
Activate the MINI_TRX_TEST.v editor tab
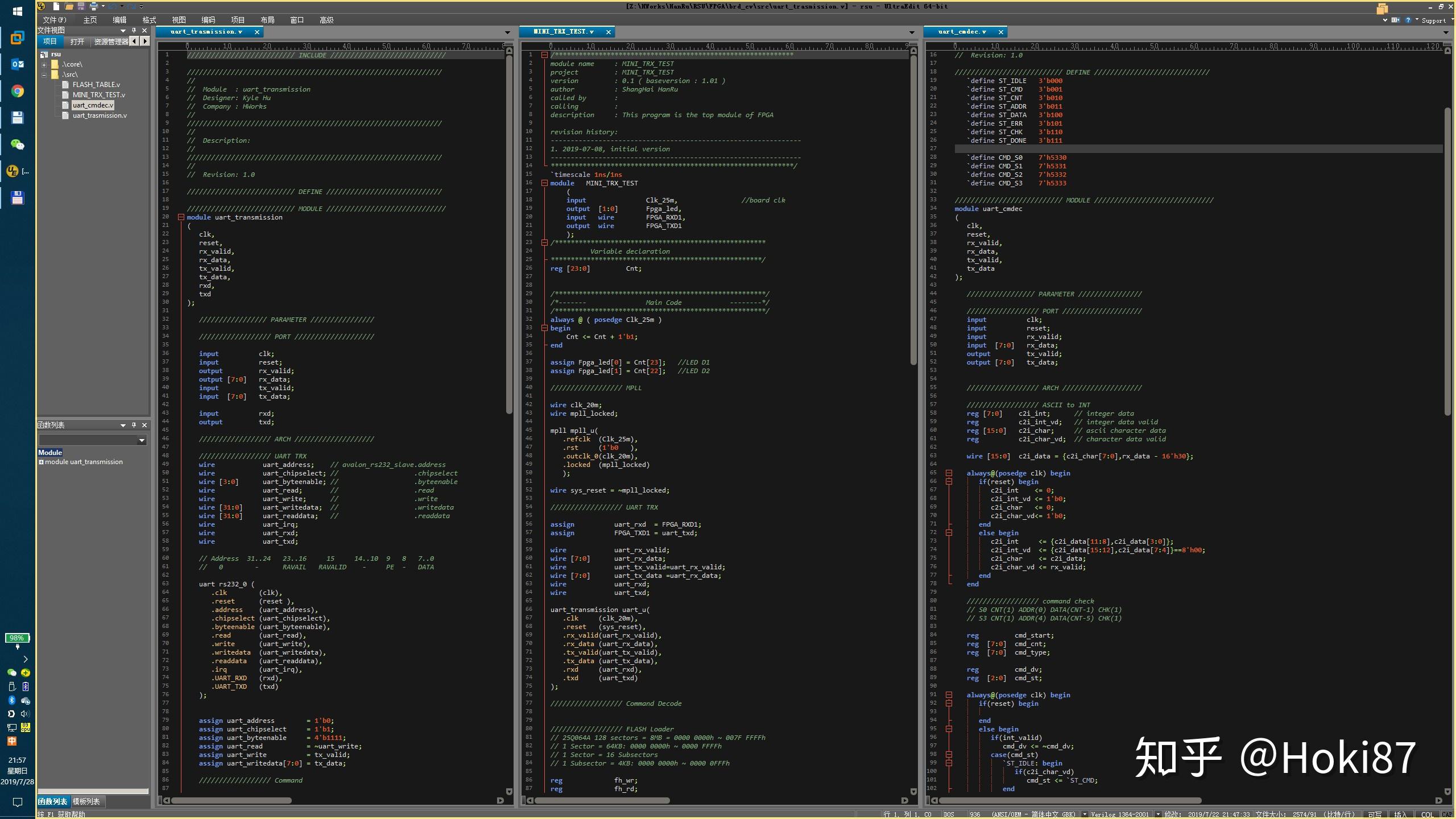(563, 32)
